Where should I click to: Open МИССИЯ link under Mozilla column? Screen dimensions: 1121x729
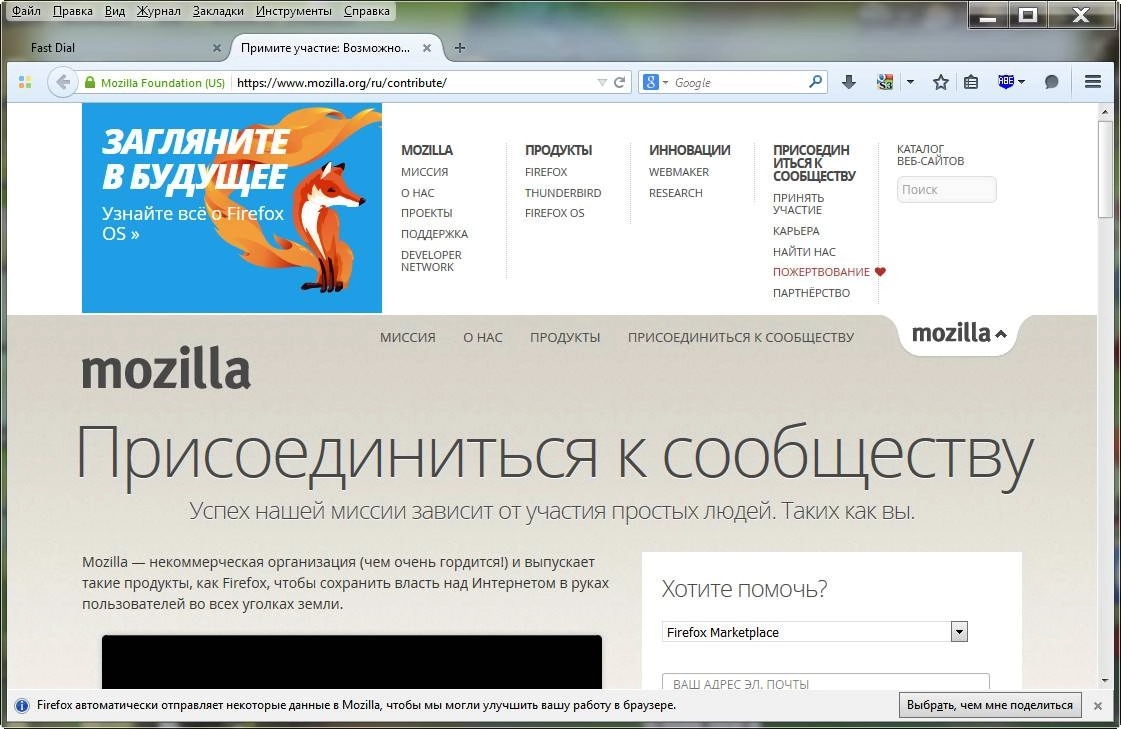pos(425,172)
